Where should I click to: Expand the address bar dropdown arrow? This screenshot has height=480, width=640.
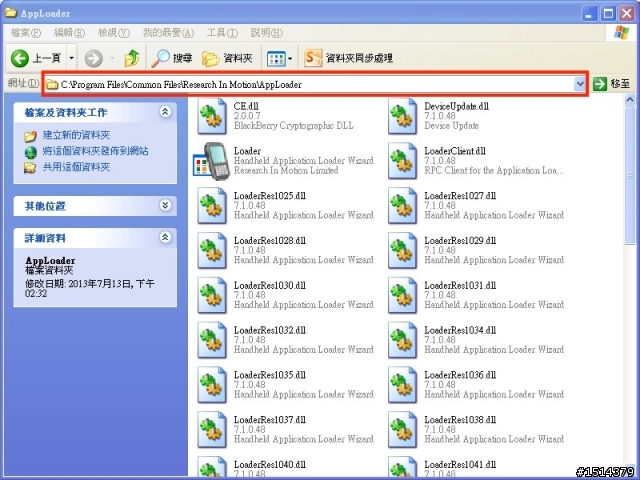580,84
